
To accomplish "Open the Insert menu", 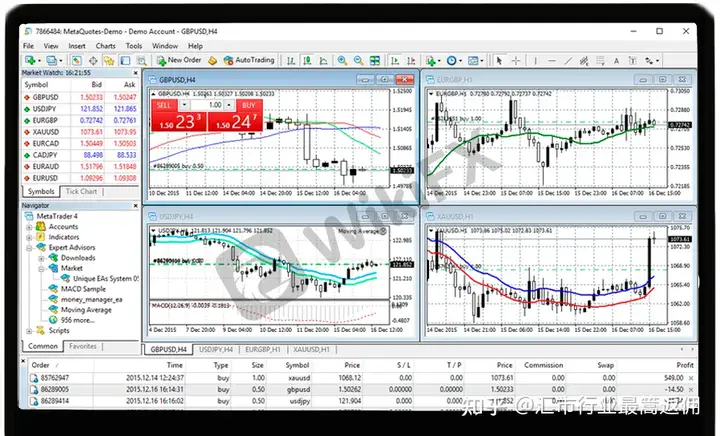I will point(77,46).
